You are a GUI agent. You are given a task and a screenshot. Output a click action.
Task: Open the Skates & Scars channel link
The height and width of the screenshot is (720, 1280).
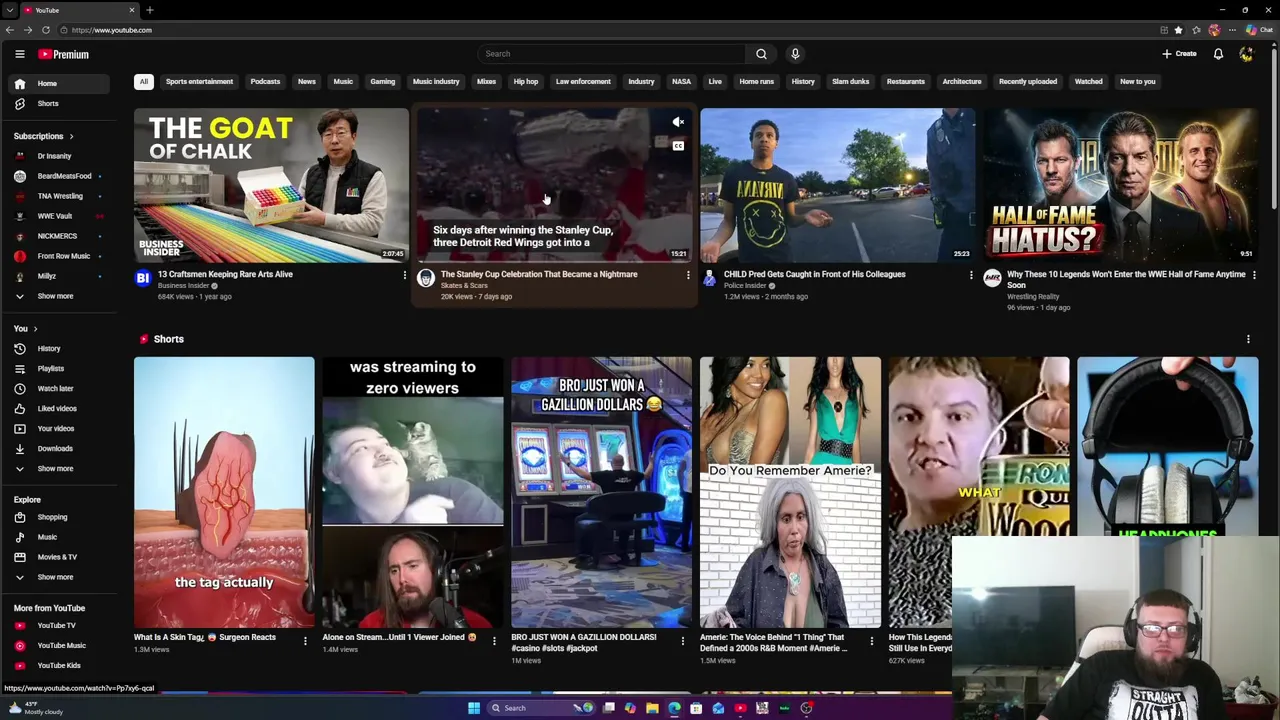pos(464,286)
